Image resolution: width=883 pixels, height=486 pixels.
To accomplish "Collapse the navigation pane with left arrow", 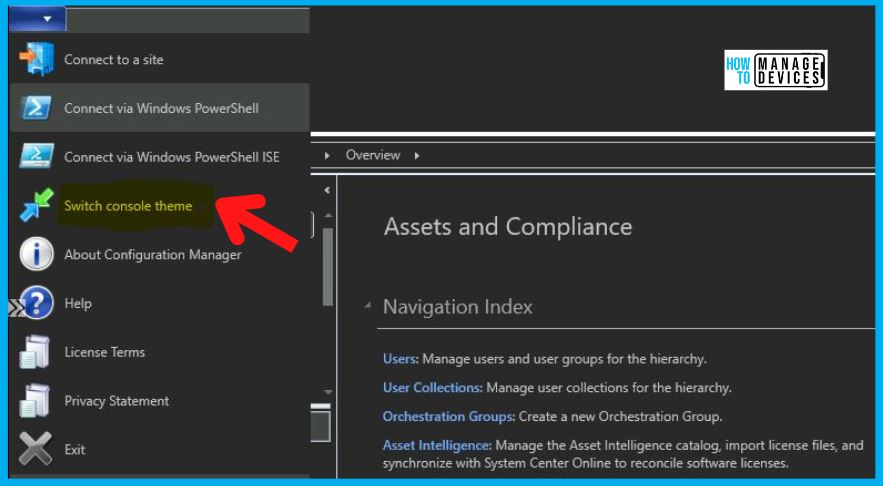I will 327,190.
